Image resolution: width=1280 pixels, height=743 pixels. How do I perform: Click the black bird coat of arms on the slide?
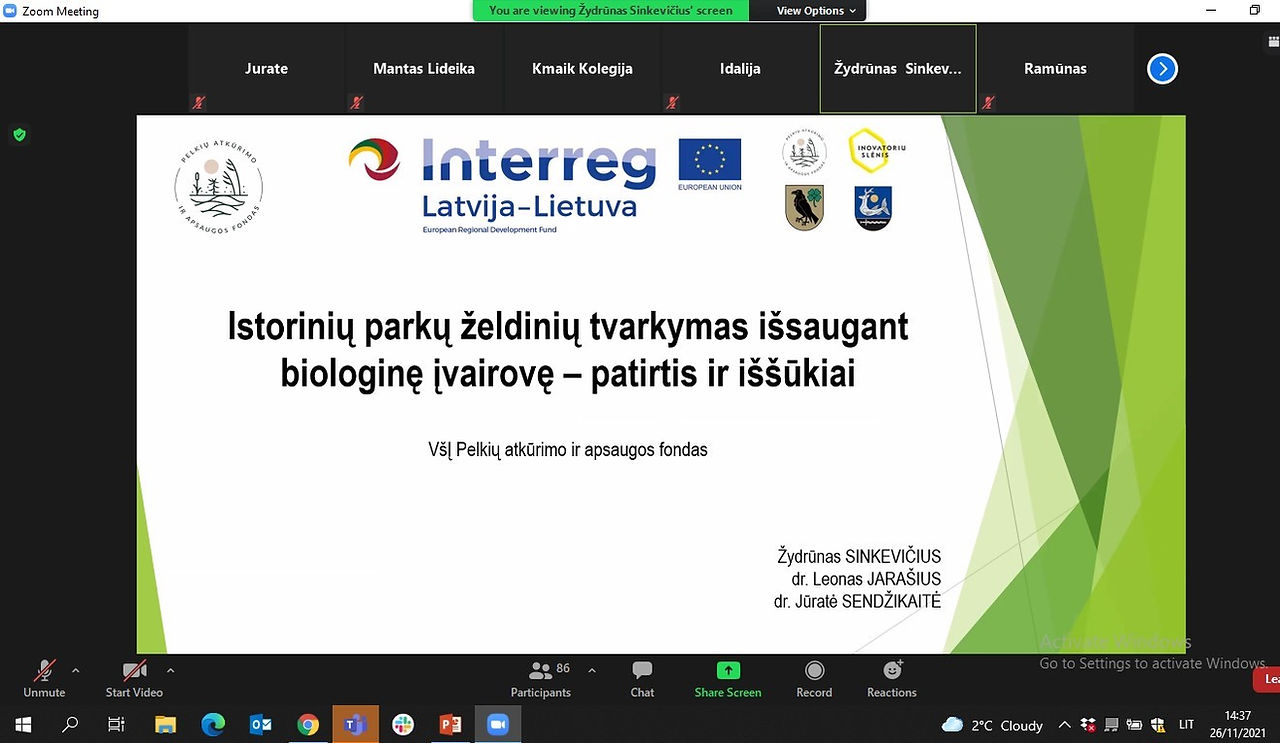click(804, 207)
